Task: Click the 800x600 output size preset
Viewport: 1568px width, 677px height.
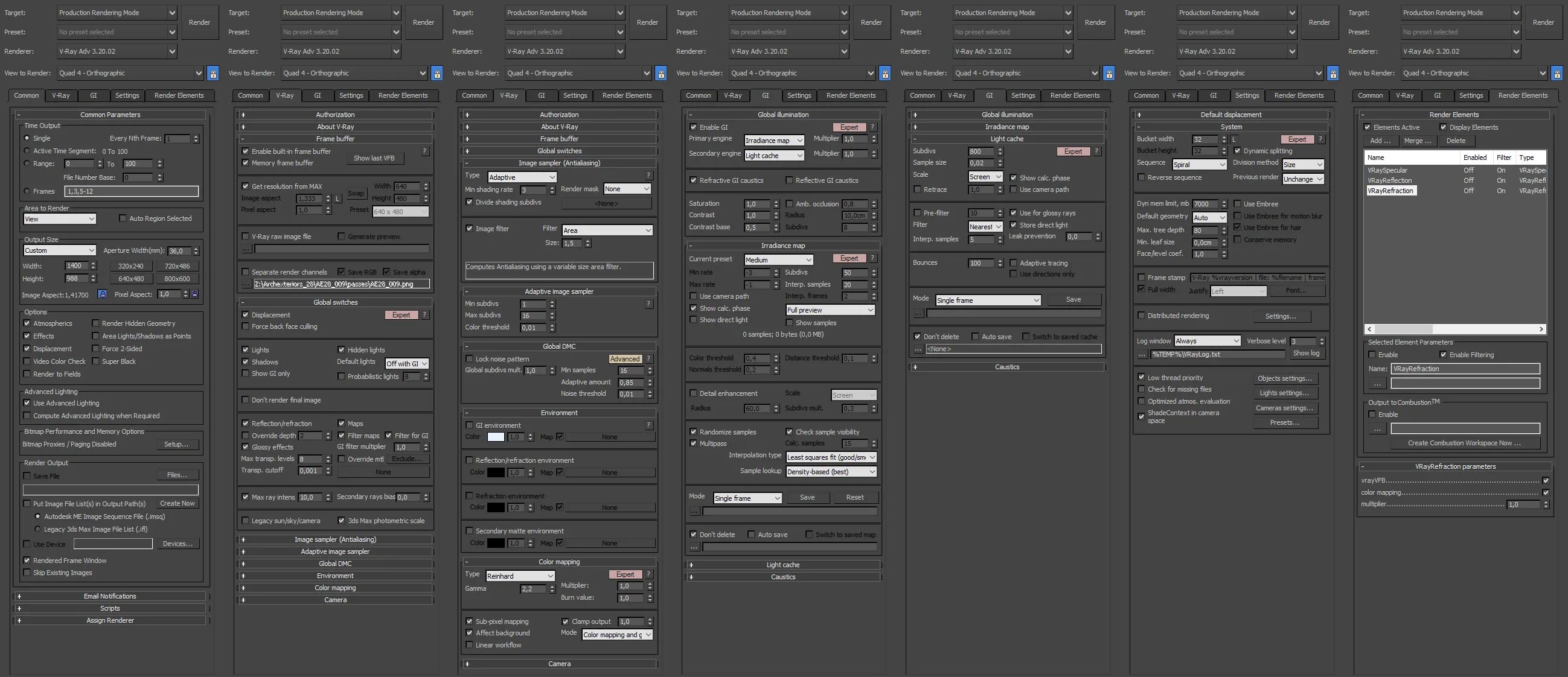Action: tap(177, 279)
